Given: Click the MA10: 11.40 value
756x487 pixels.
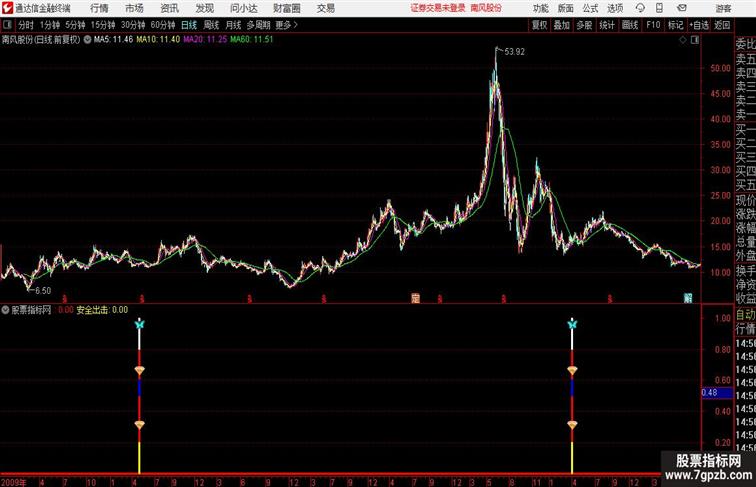Looking at the screenshot, I should (158, 40).
